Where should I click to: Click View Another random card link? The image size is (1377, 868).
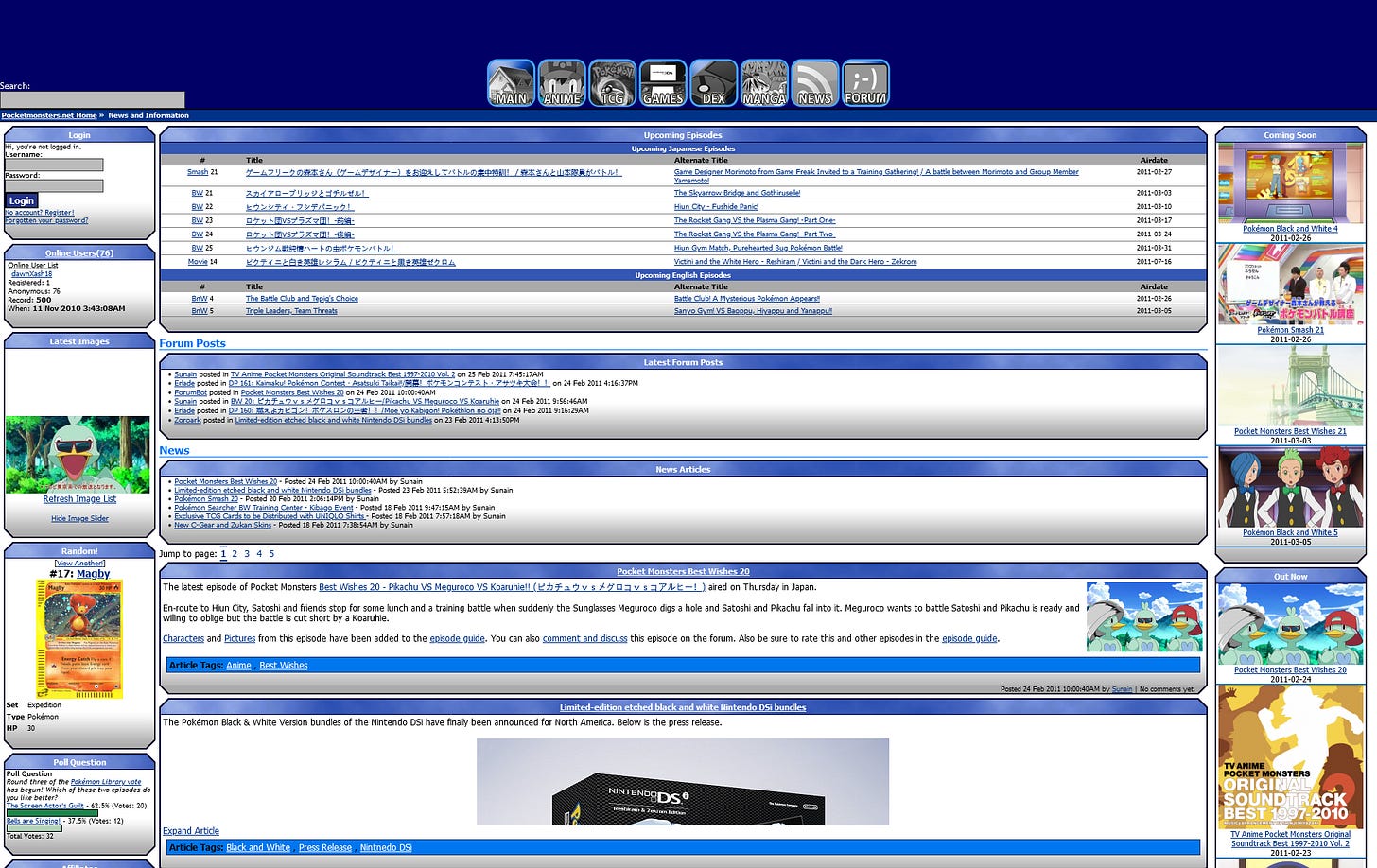(x=79, y=564)
